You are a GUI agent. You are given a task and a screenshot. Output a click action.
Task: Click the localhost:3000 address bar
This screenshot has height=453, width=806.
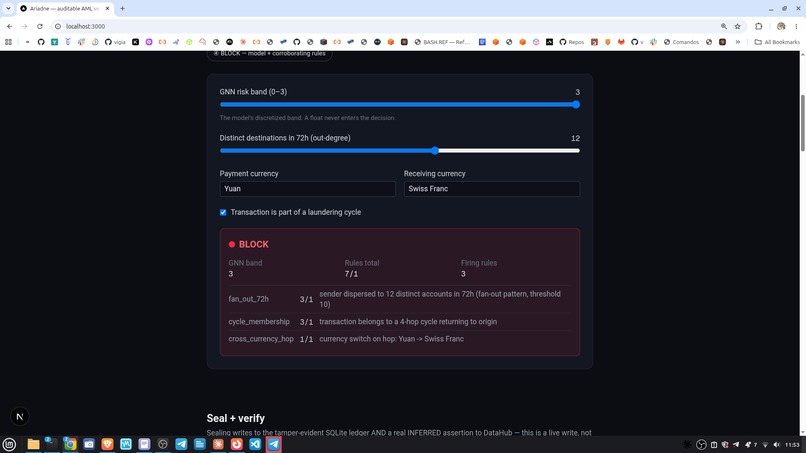click(x=386, y=26)
